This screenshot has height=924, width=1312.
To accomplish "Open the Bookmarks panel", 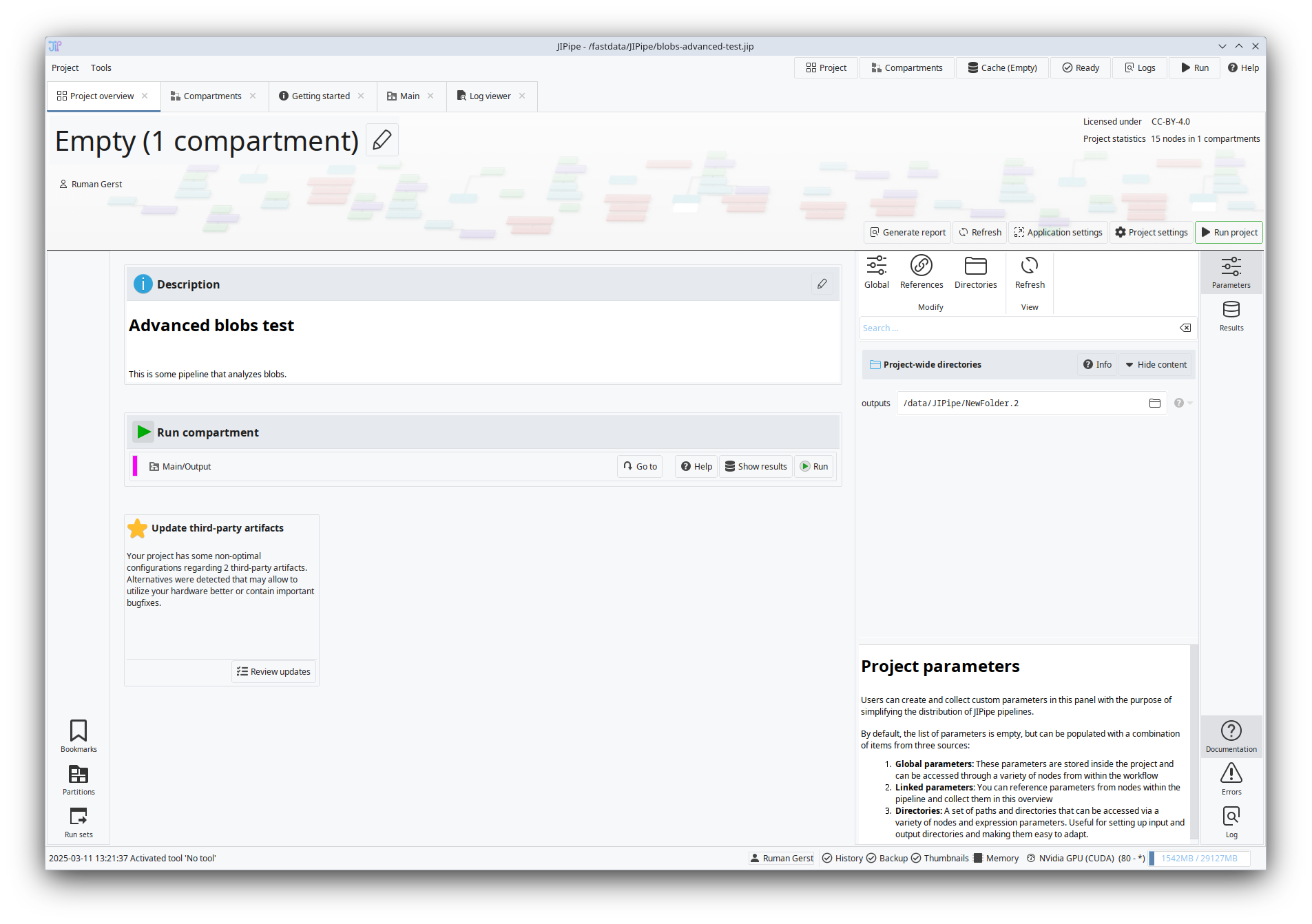I will coord(79,736).
